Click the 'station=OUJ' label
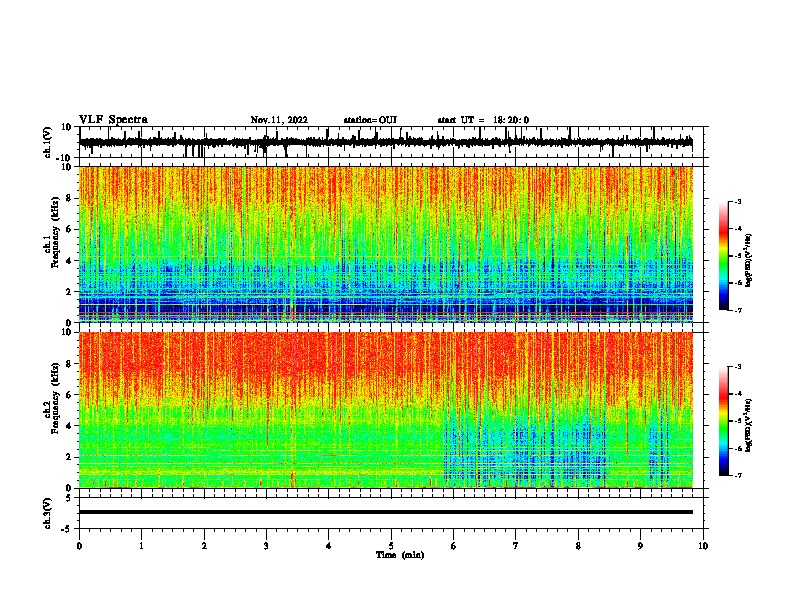Viewport: 792px width, 612px height. 370,120
